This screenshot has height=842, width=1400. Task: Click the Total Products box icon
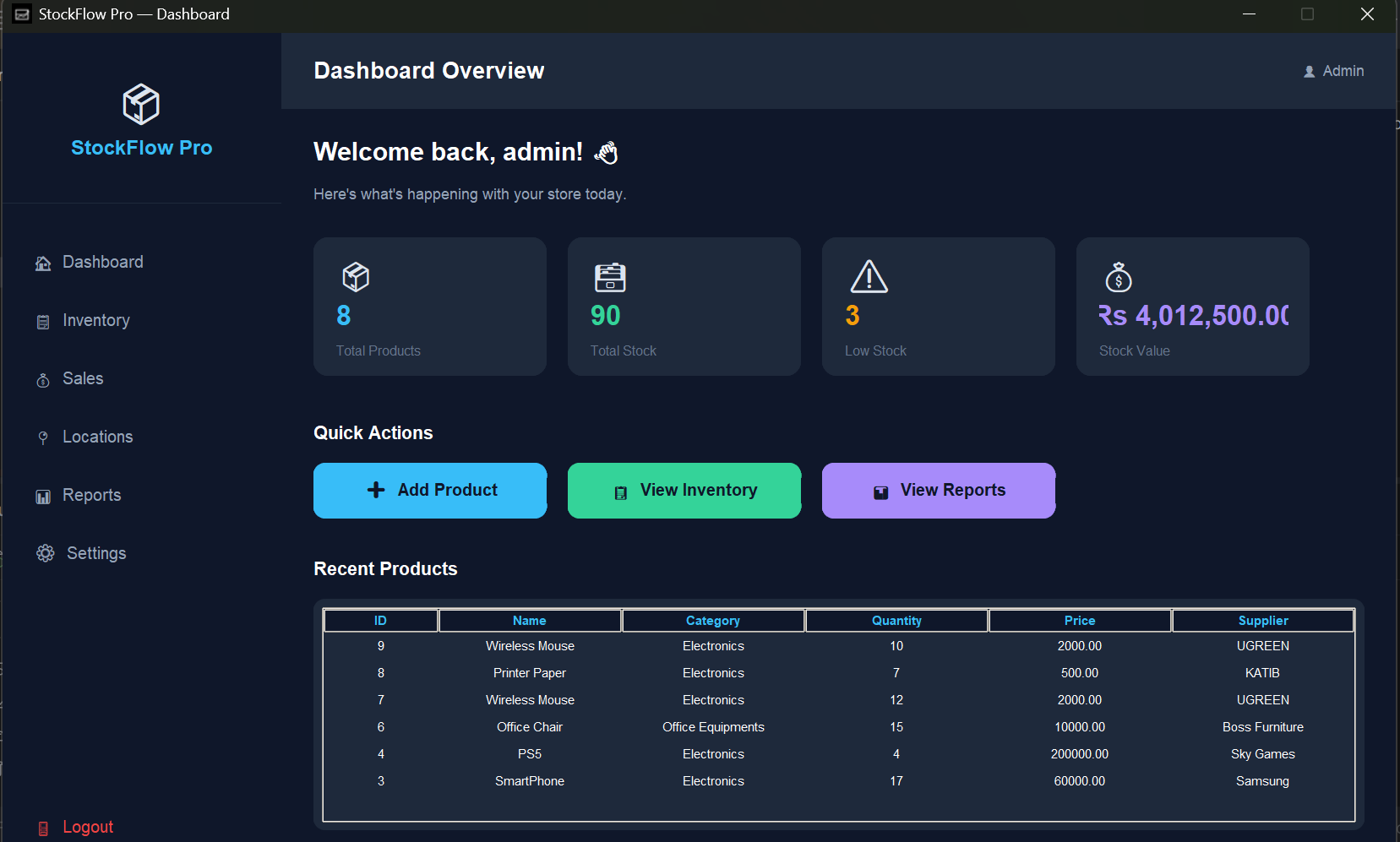(356, 276)
